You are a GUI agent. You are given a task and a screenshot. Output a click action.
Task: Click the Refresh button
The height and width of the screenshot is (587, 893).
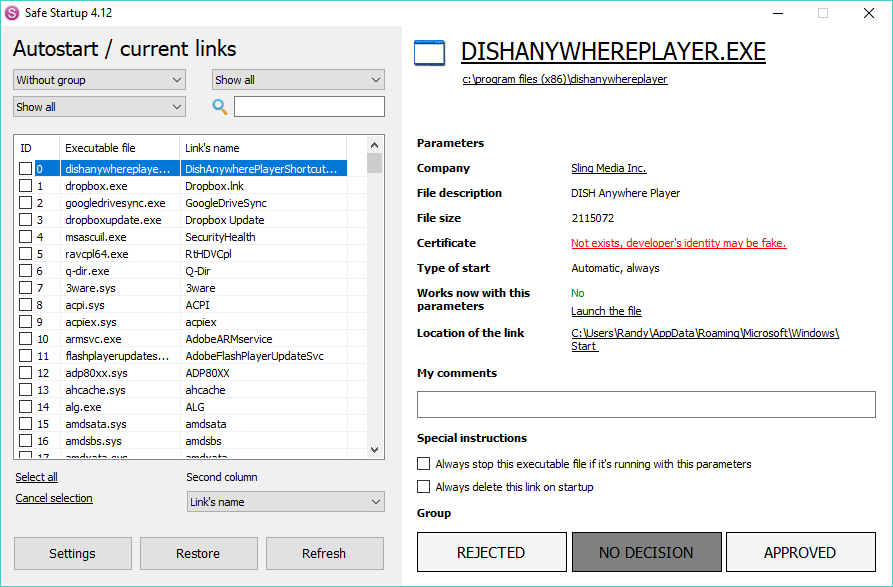(324, 553)
